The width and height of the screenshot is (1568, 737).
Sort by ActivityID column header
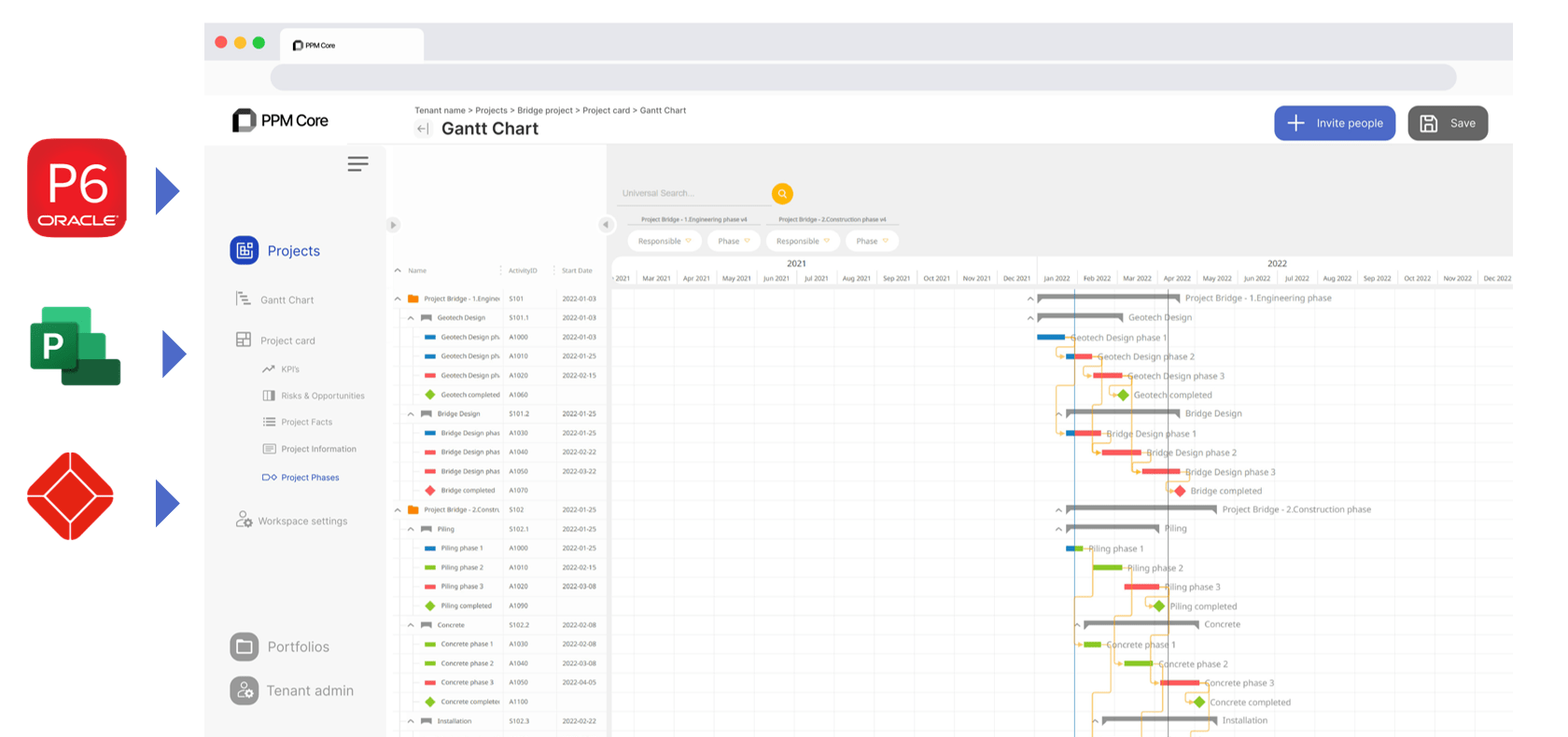pos(523,271)
